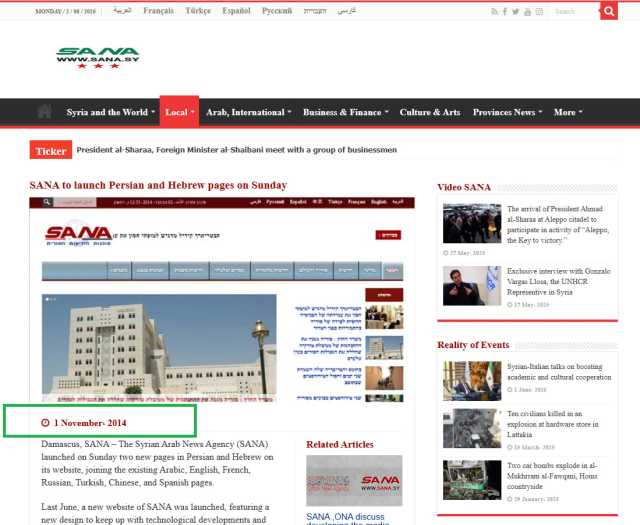Click the Instagram icon in top bar
Viewport: 640px width, 525px height.
click(x=539, y=12)
